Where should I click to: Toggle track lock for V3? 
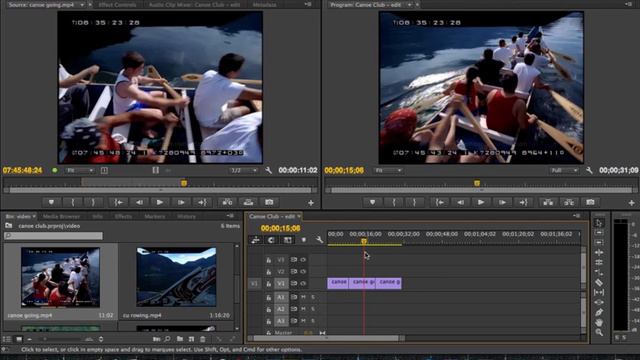(269, 260)
